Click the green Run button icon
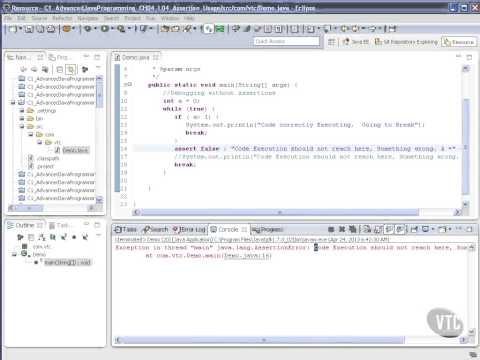Screen dimensions: 480x360 tap(104, 29)
